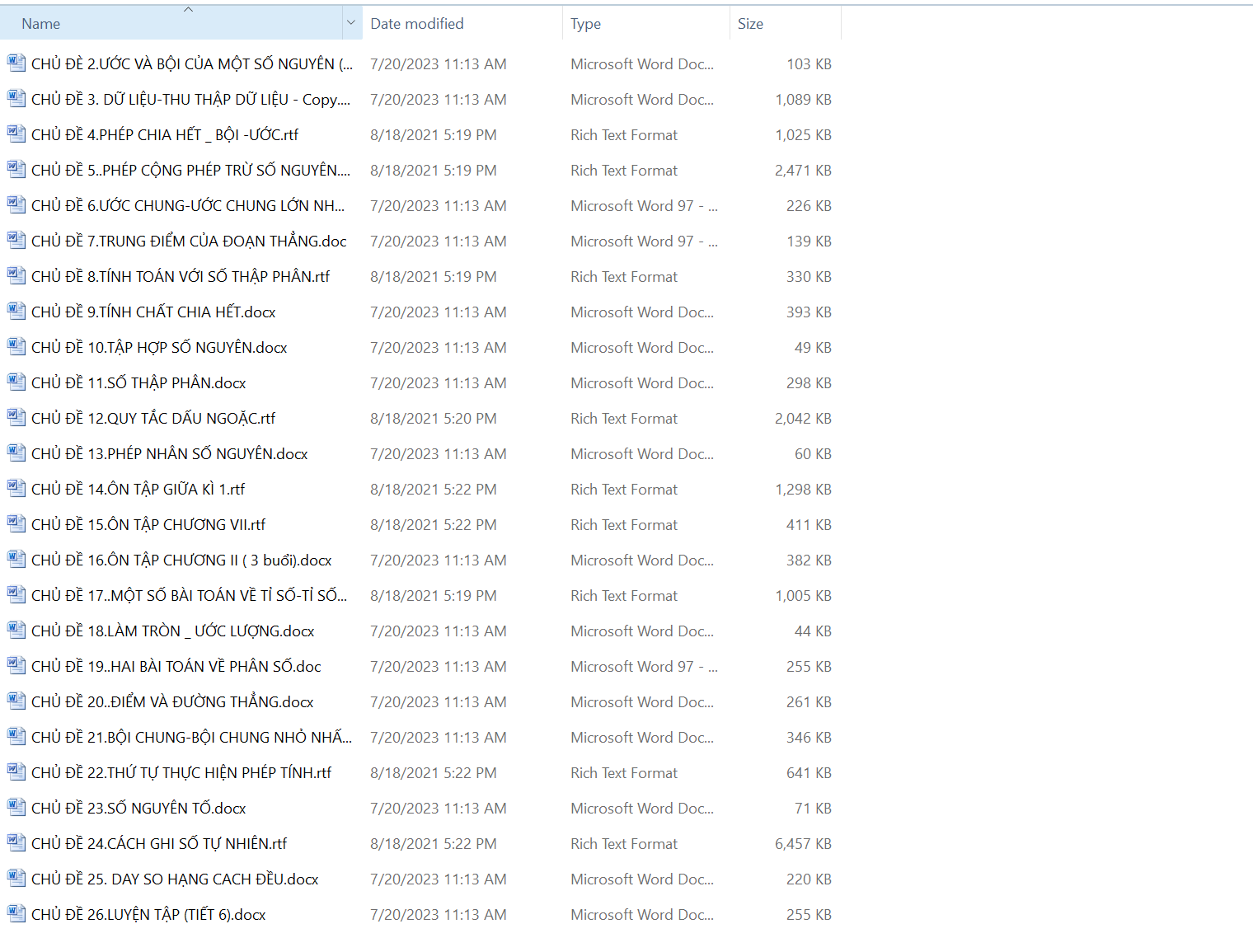Viewport: 1253px width, 952px height.
Task: Select file name CHỦ ĐỀ 24.CÁCH GHI SỐ TỰ NHIÊN.rtf
Action: point(159,843)
